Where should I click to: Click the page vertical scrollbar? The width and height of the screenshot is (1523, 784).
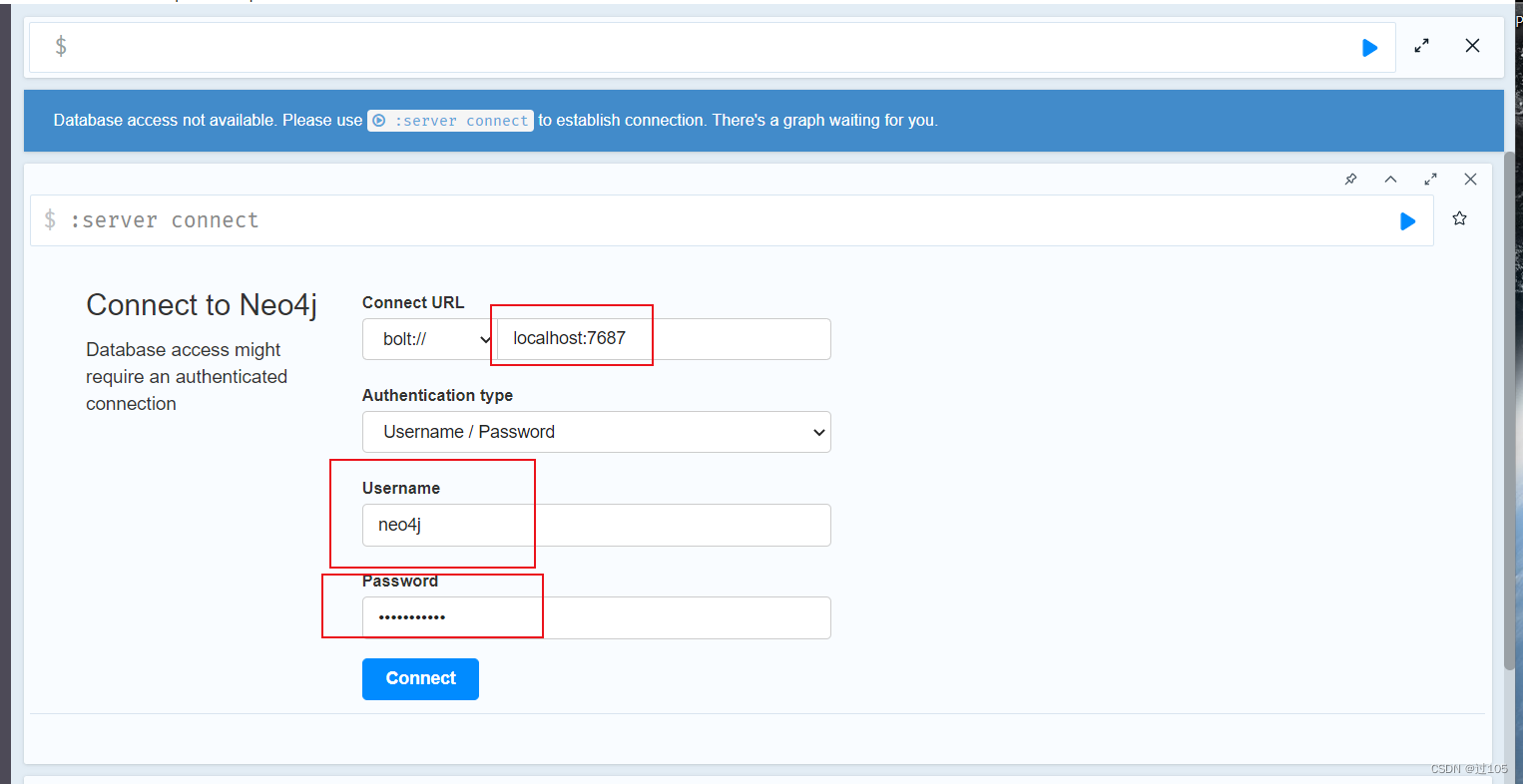(x=1510, y=409)
